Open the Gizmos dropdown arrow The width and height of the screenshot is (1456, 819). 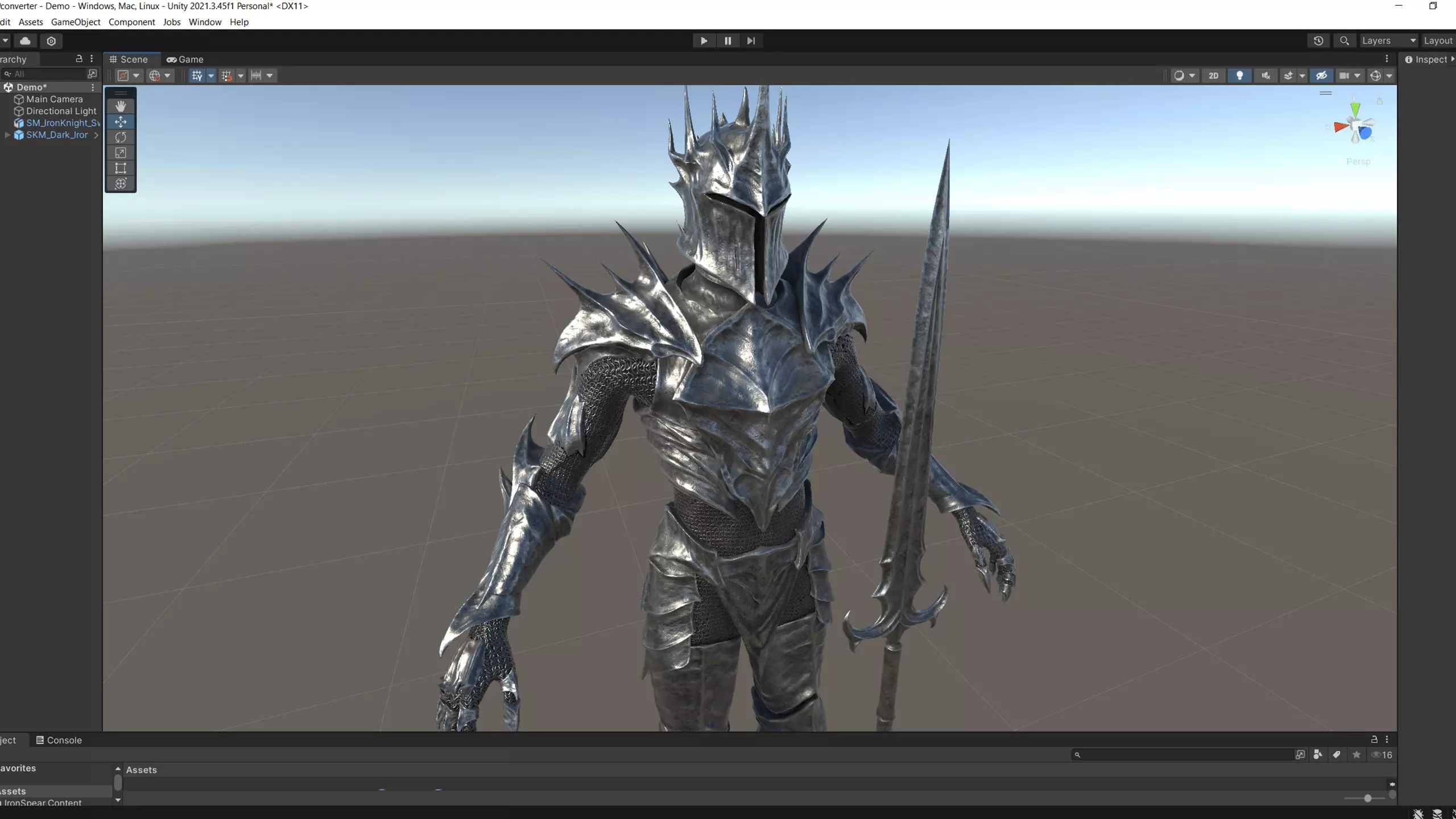(x=1389, y=76)
